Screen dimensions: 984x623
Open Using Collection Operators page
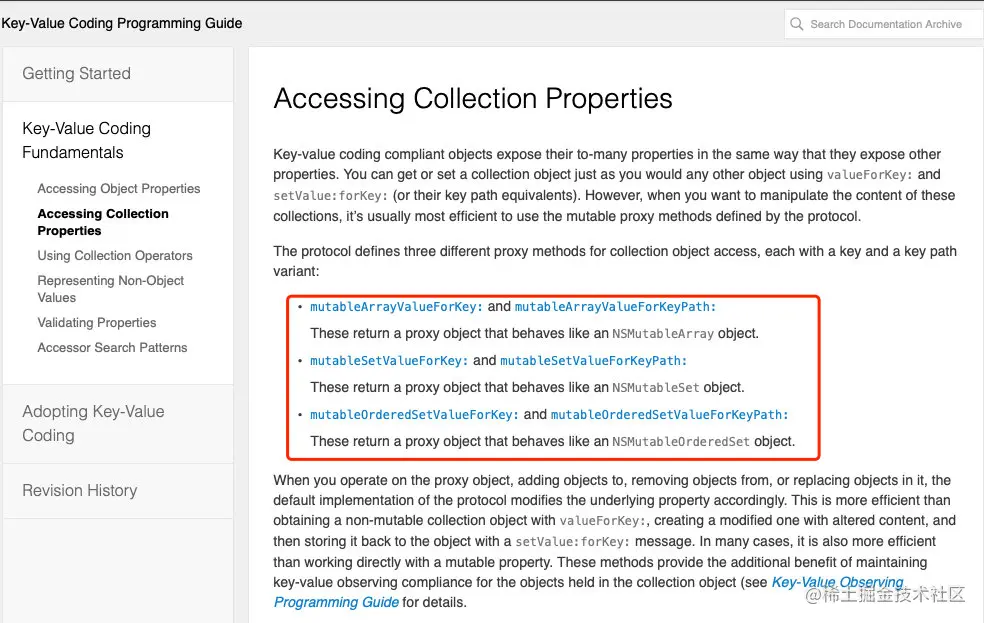(x=115, y=256)
